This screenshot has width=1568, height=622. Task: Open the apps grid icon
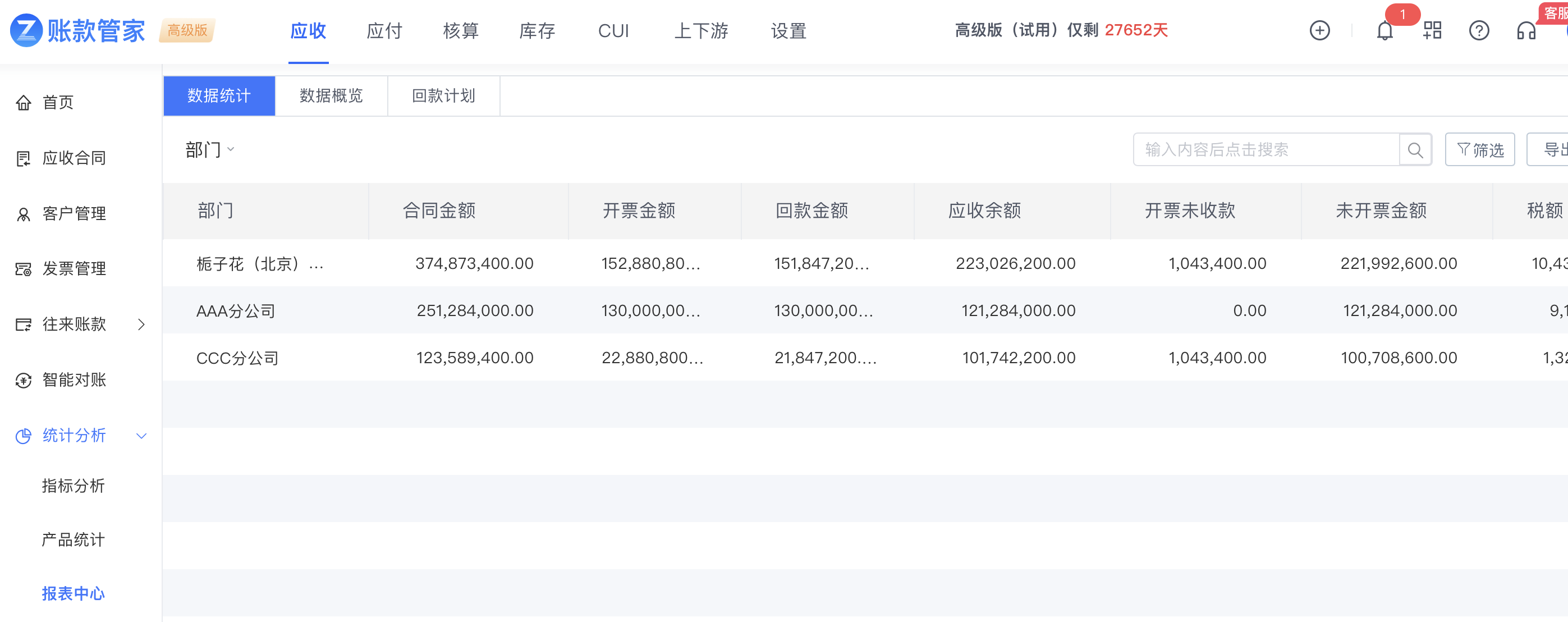[1432, 30]
